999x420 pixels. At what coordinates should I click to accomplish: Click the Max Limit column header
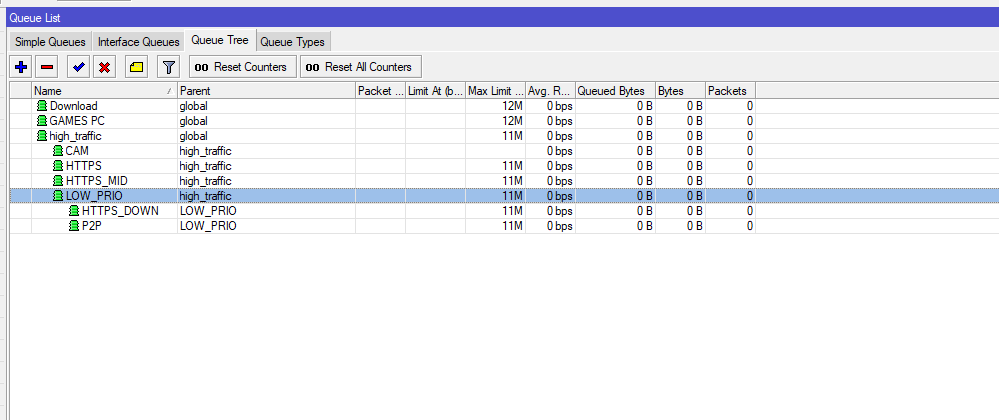coord(495,91)
